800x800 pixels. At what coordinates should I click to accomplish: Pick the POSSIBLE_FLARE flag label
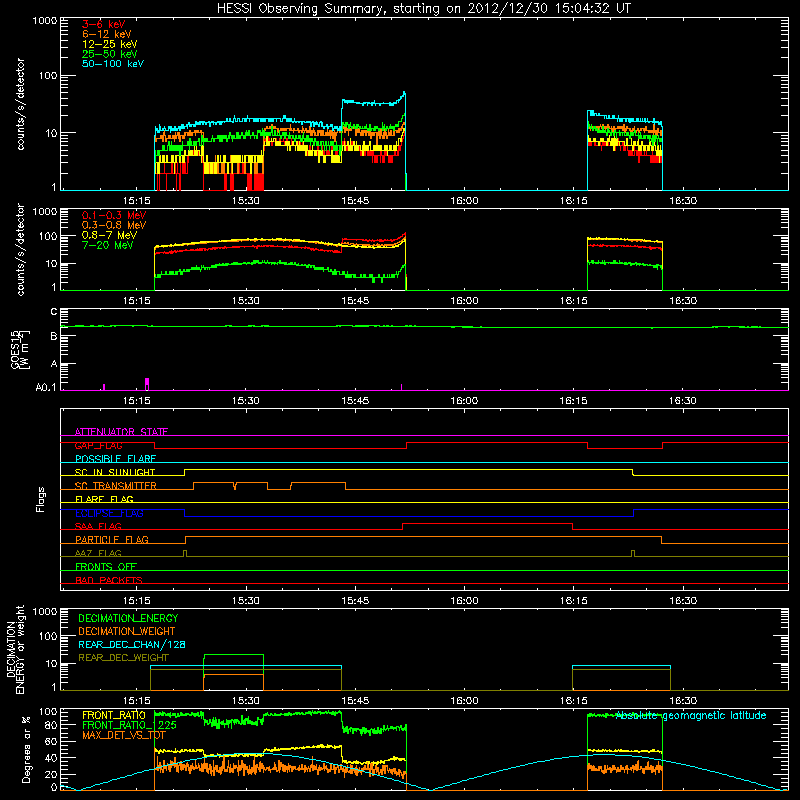click(x=115, y=459)
